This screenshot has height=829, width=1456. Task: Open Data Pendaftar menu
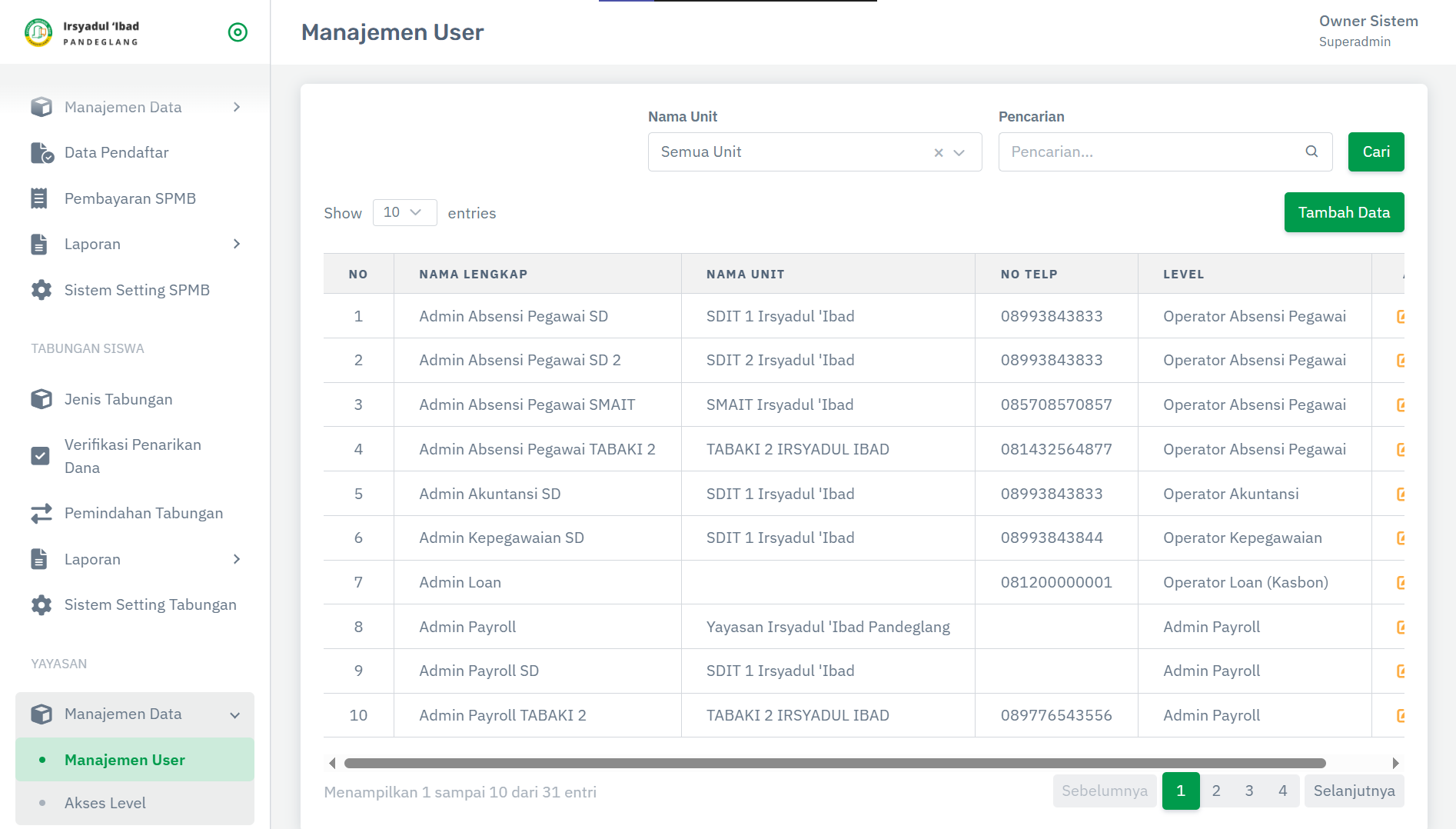point(135,152)
